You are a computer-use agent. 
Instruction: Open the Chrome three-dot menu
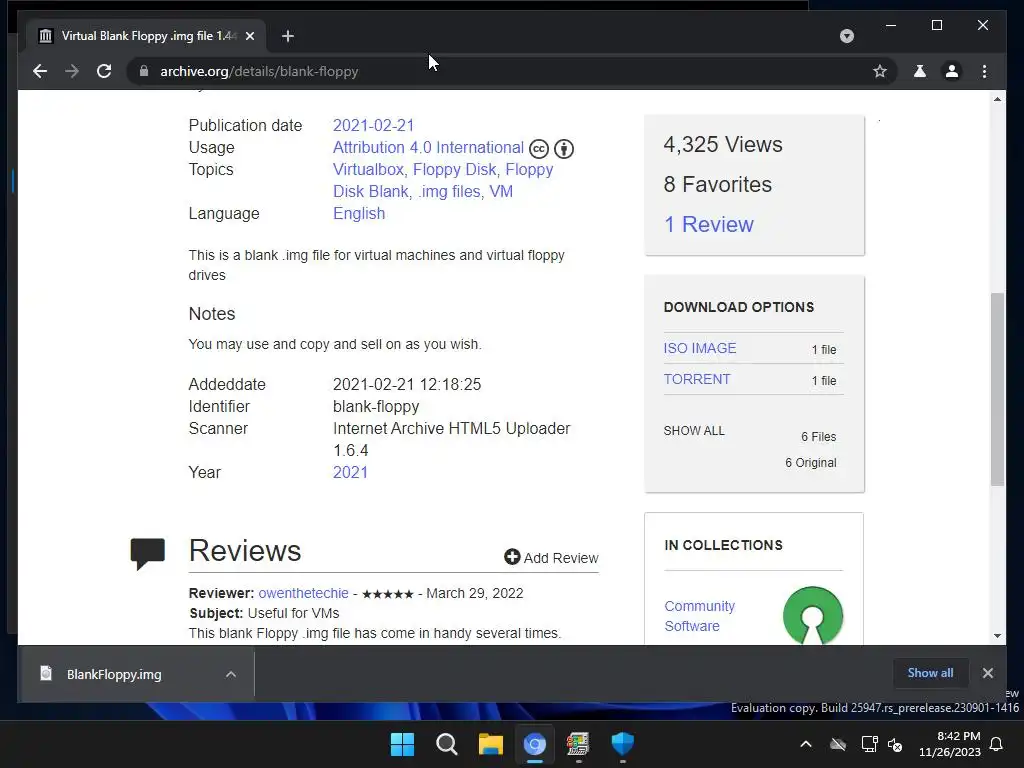[985, 71]
